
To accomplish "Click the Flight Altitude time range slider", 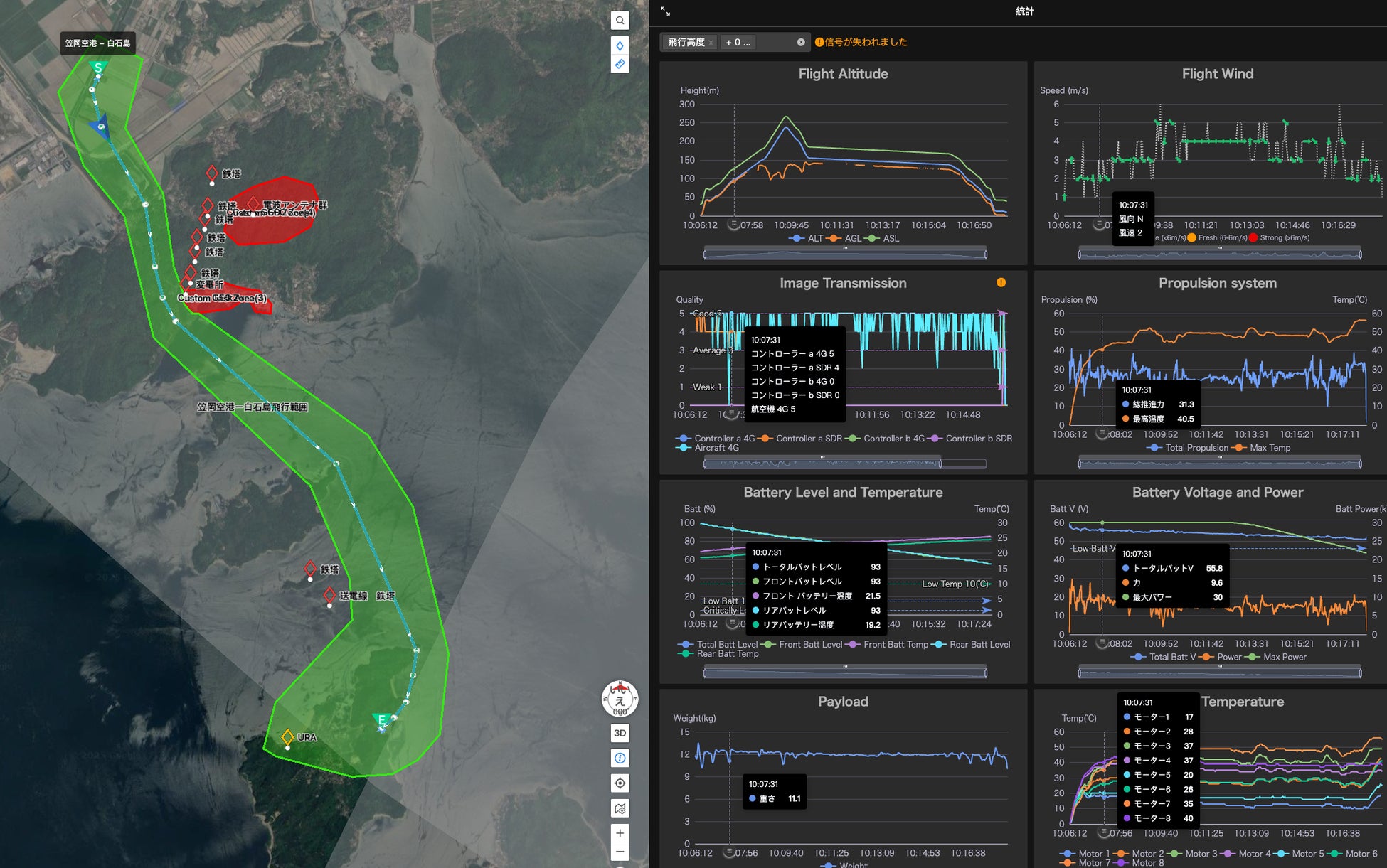I will 844,254.
